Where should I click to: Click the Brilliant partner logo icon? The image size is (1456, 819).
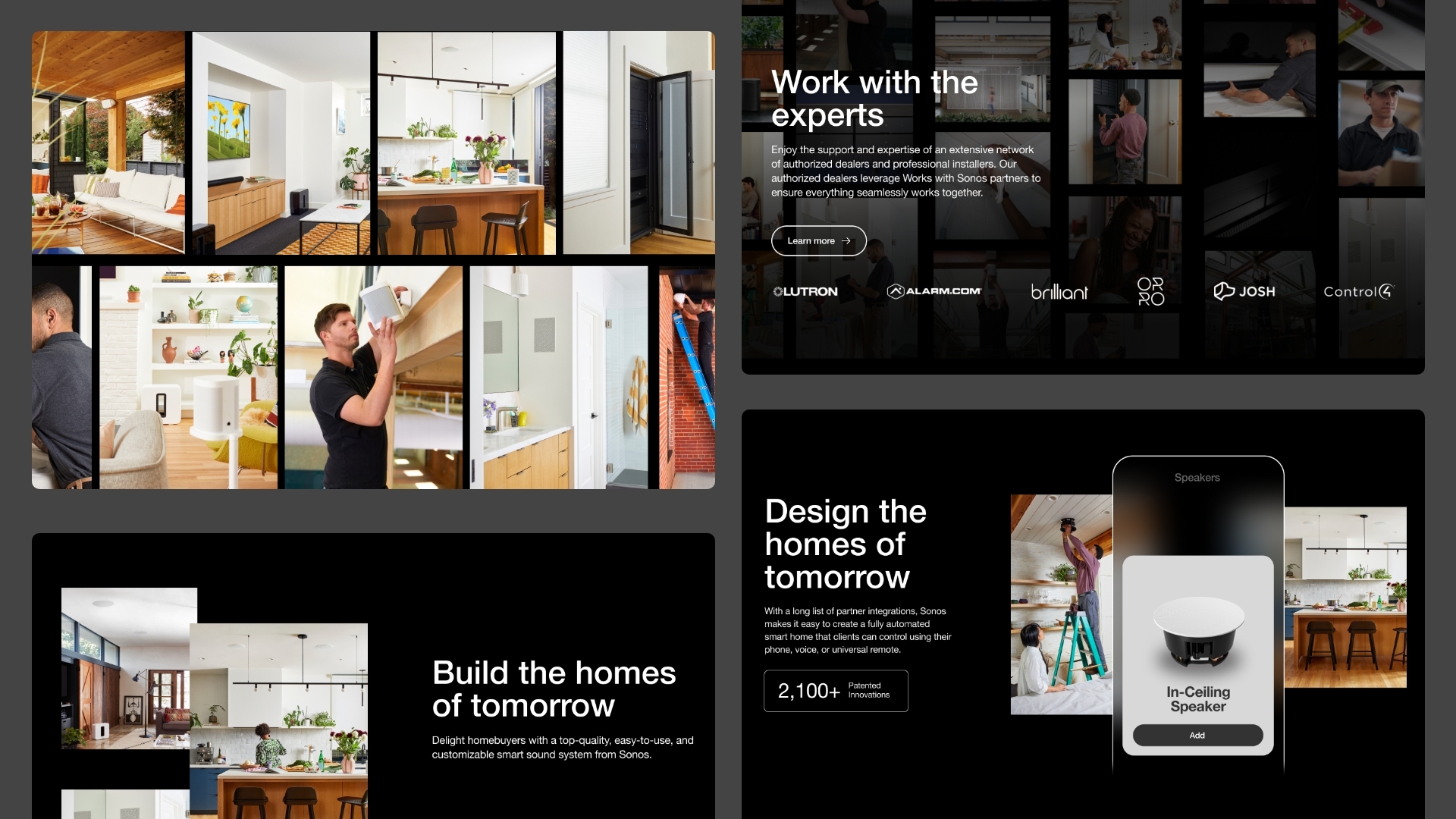(x=1059, y=291)
